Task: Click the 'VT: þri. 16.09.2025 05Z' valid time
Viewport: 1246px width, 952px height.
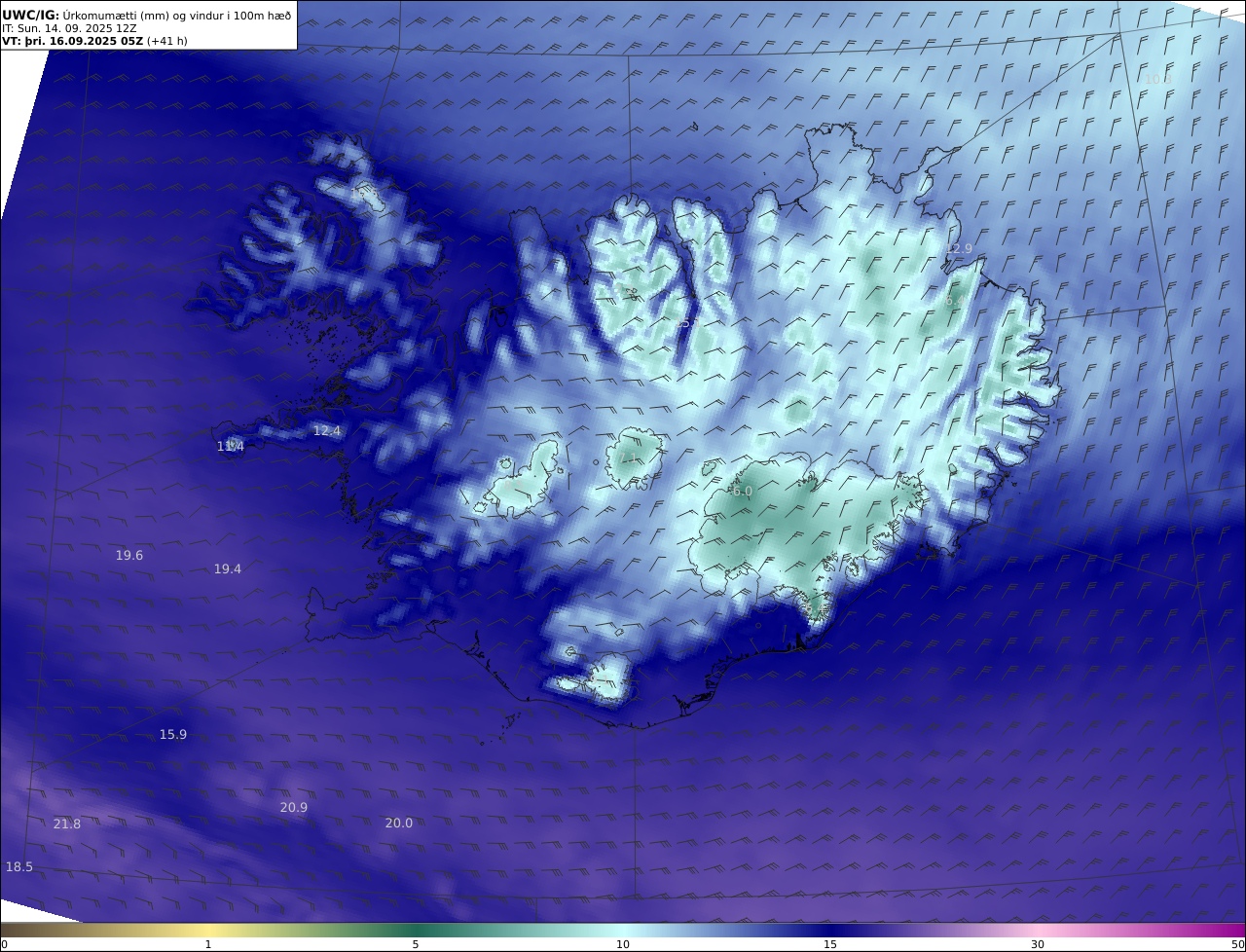Action: coord(72,41)
